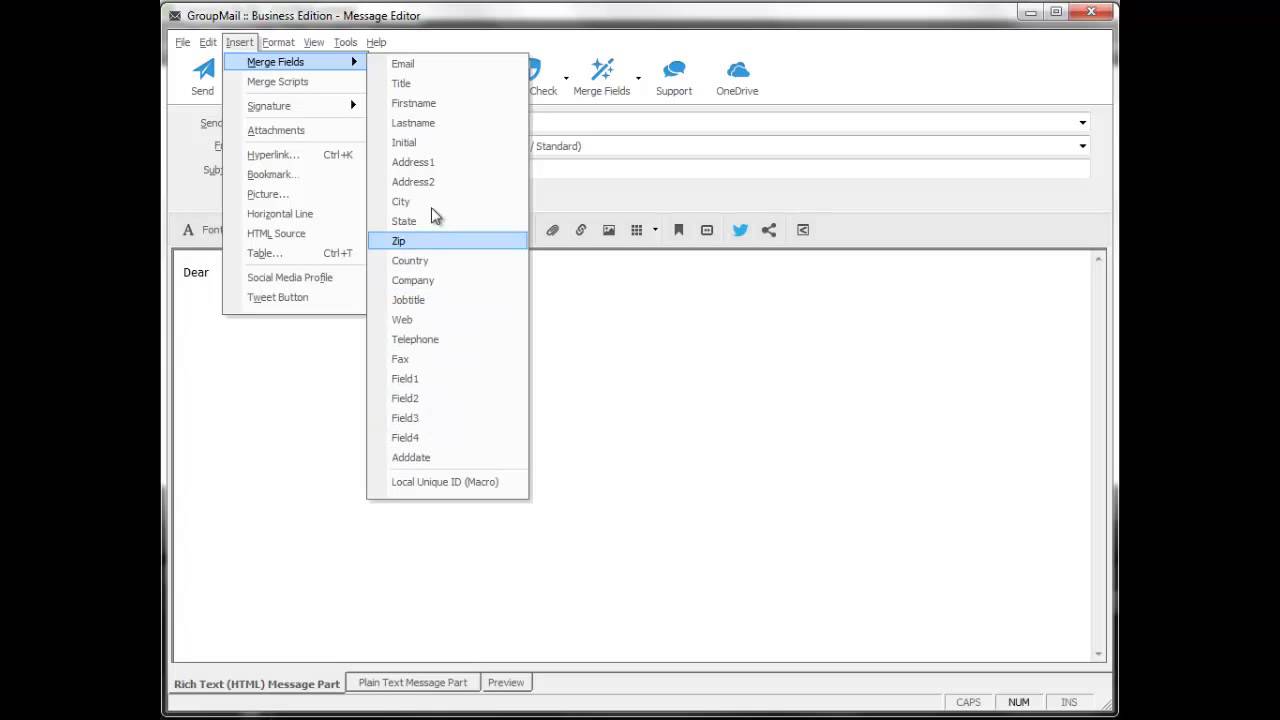Open the Edit menu
1280x720 pixels.
coord(208,42)
